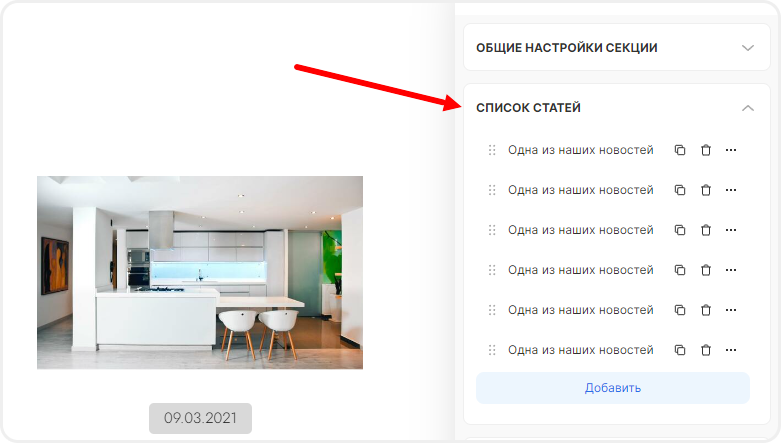781x443 pixels.
Task: Duplicate the first article in the list
Action: [680, 150]
